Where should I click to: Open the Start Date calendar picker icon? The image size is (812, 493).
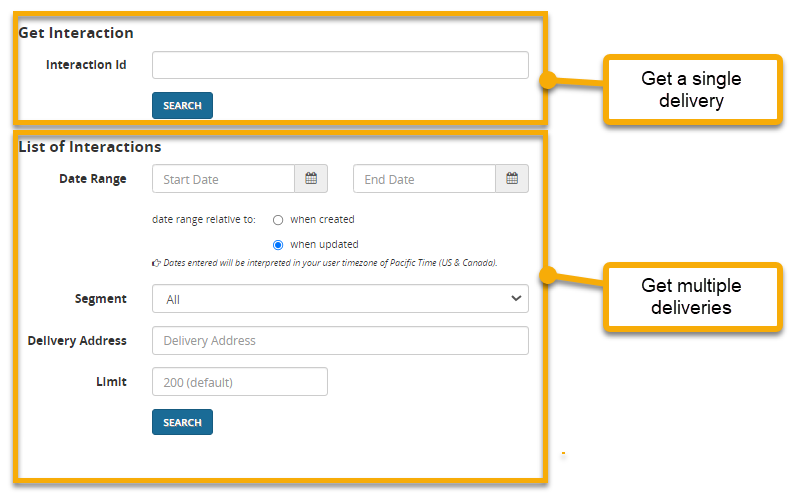pyautogui.click(x=311, y=179)
